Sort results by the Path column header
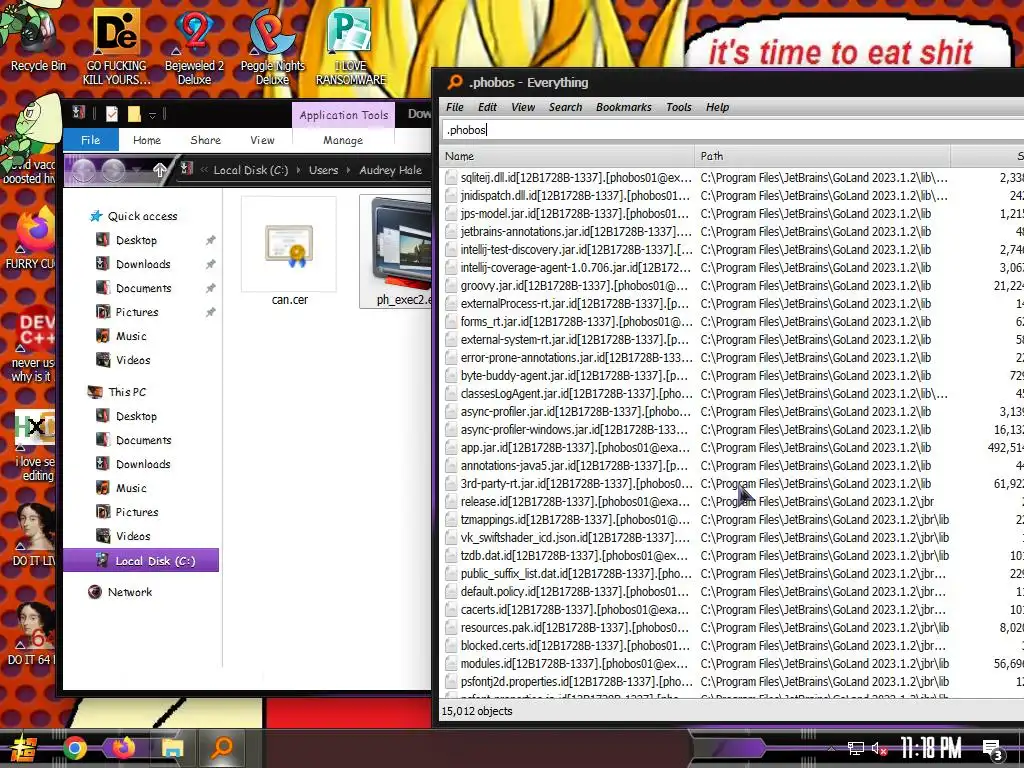The image size is (1024, 768). coord(822,156)
